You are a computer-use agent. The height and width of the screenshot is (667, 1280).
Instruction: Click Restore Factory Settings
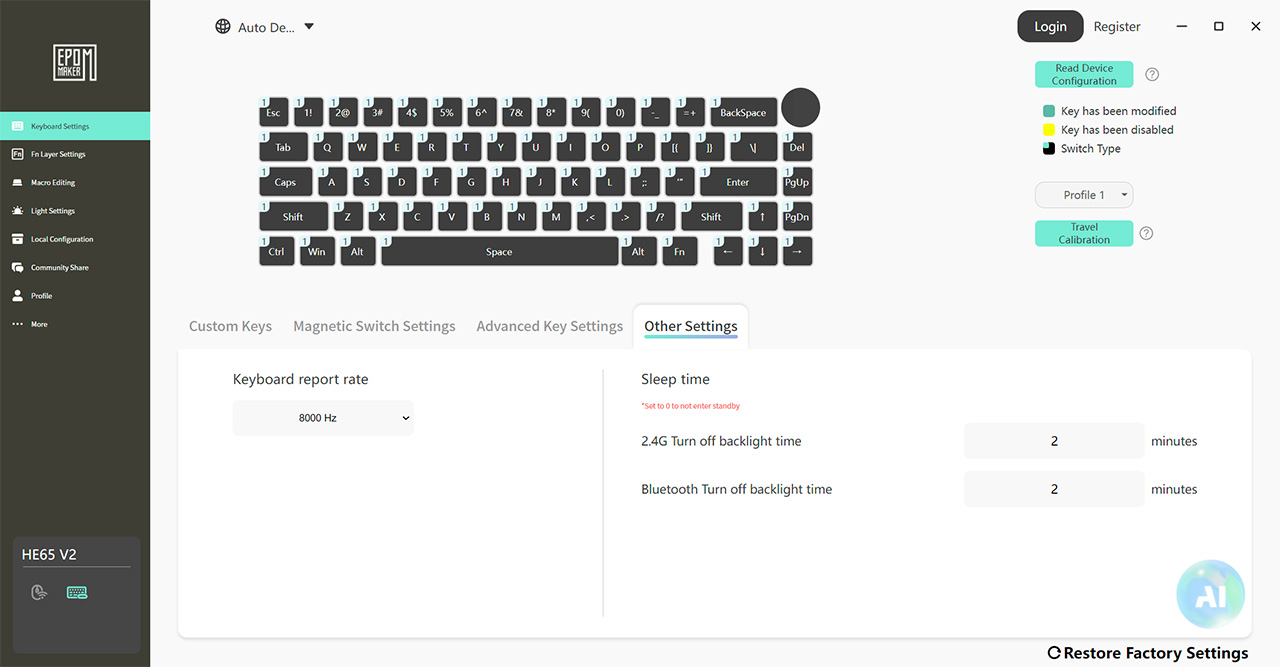coord(1148,653)
